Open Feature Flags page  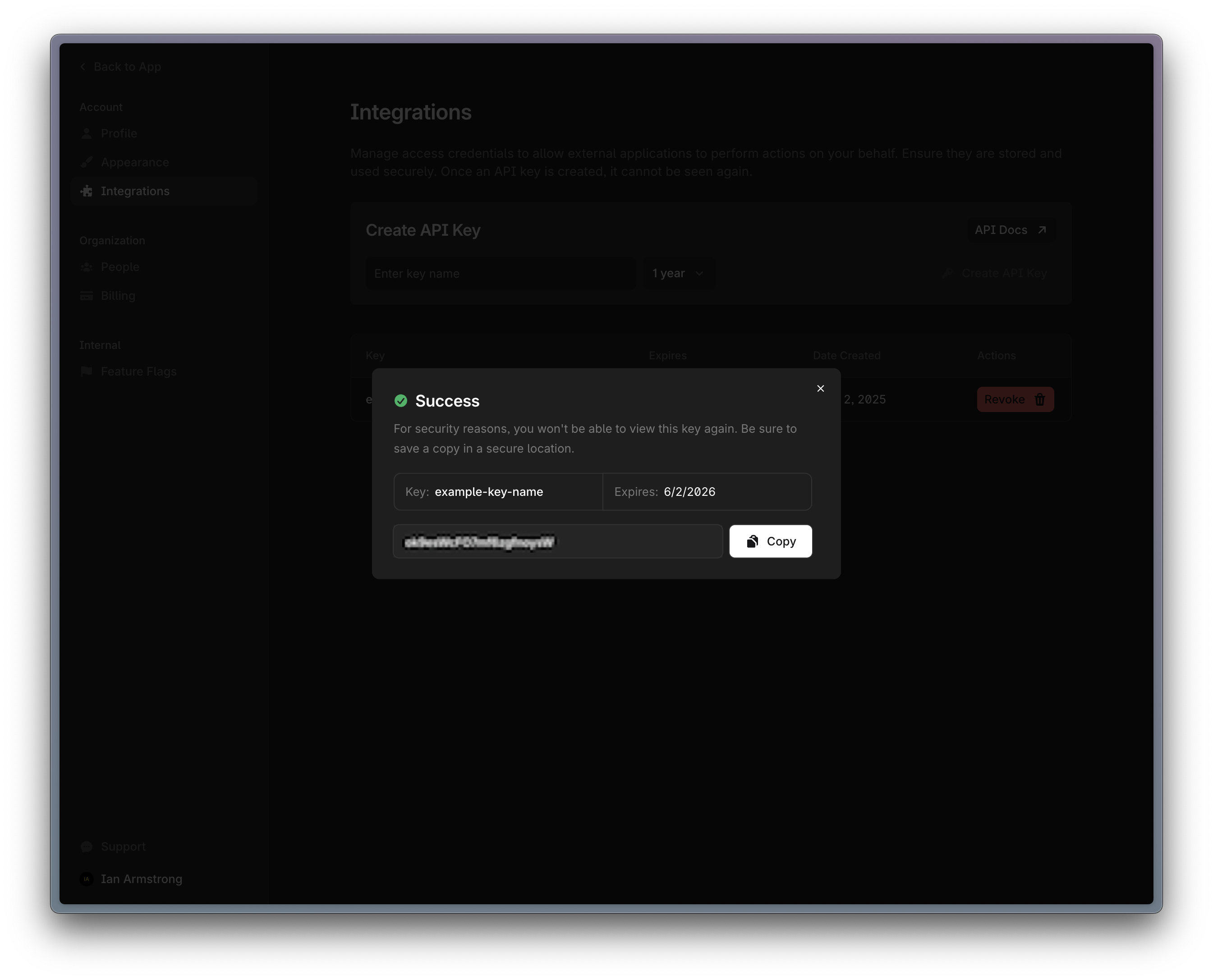[x=164, y=371]
